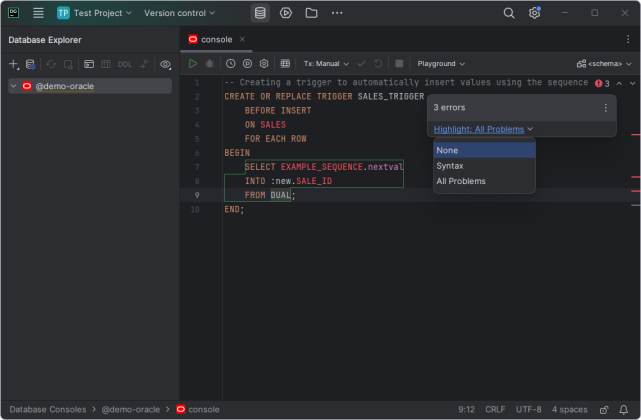Click the Search Everywhere magnifier

[x=509, y=13]
